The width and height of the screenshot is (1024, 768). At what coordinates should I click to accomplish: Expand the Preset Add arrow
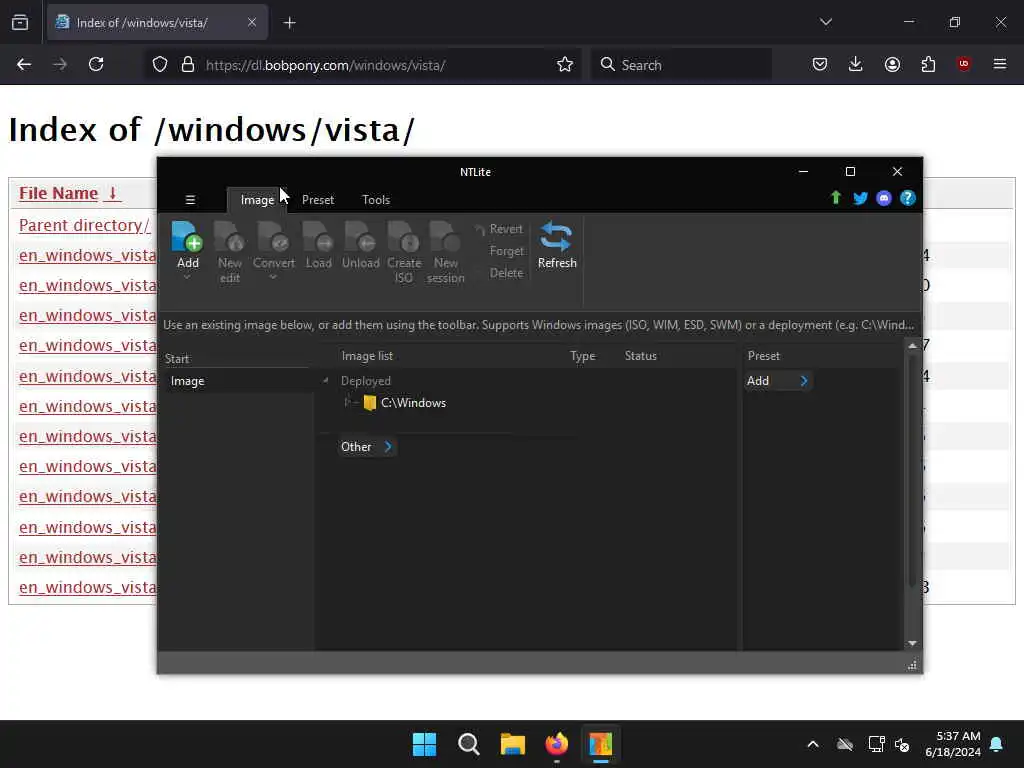(804, 381)
